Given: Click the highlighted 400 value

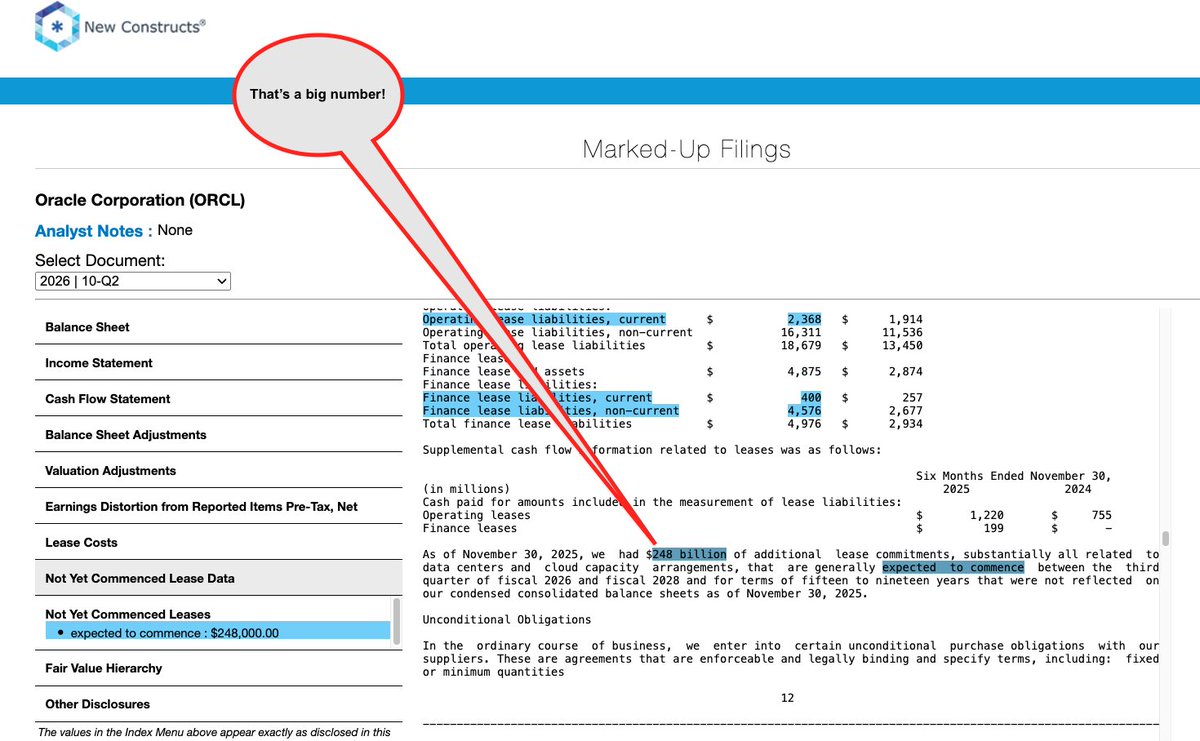Looking at the screenshot, I should click(x=811, y=397).
